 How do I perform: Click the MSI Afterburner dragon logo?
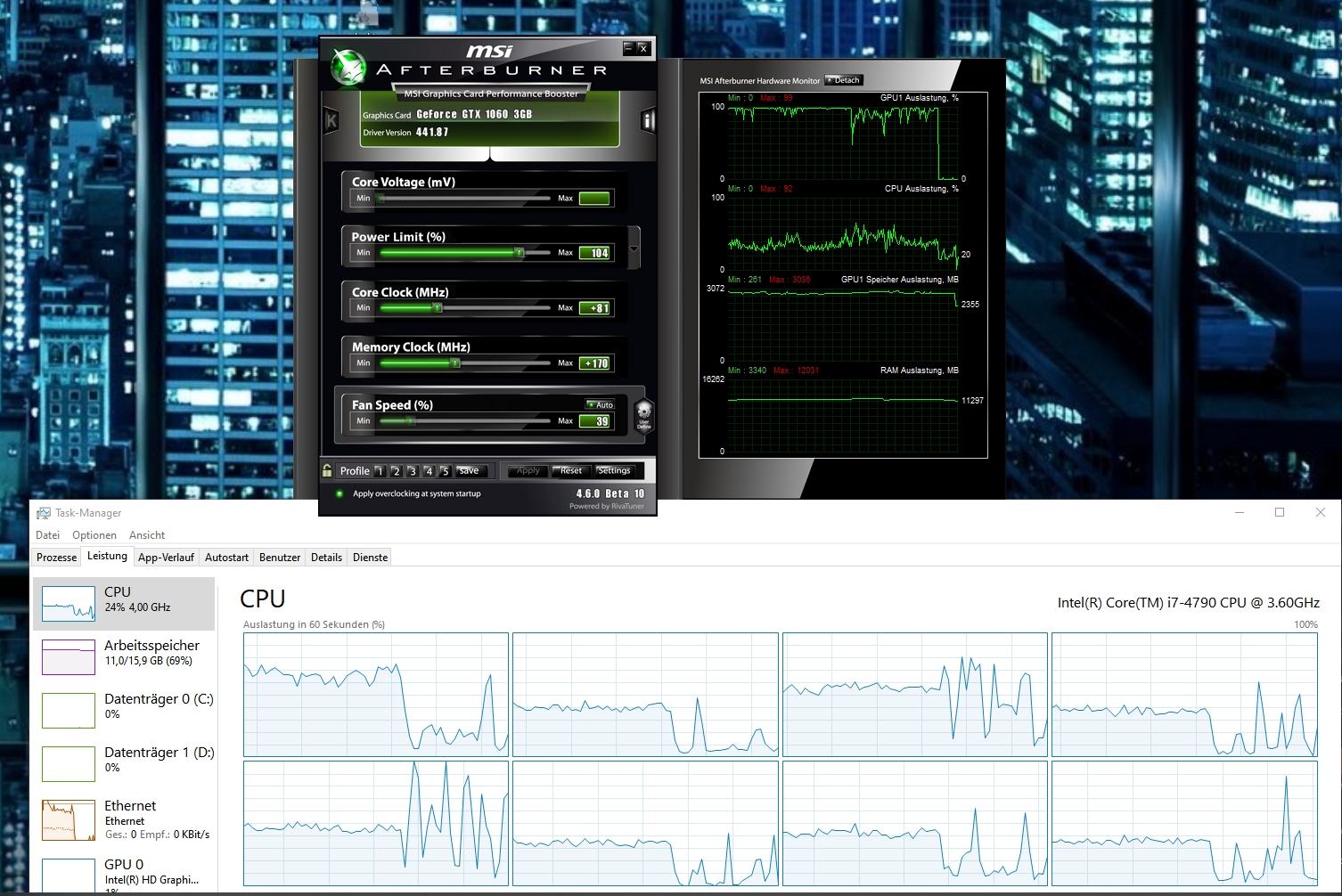point(348,68)
